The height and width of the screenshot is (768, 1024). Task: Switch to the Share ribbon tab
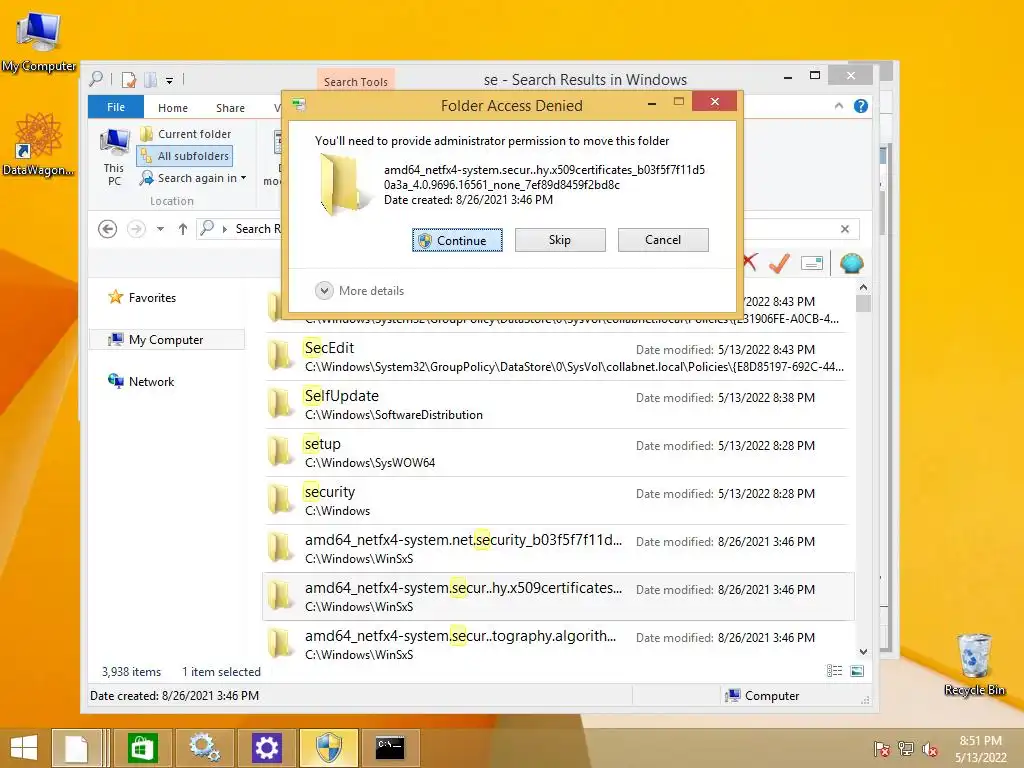click(230, 108)
